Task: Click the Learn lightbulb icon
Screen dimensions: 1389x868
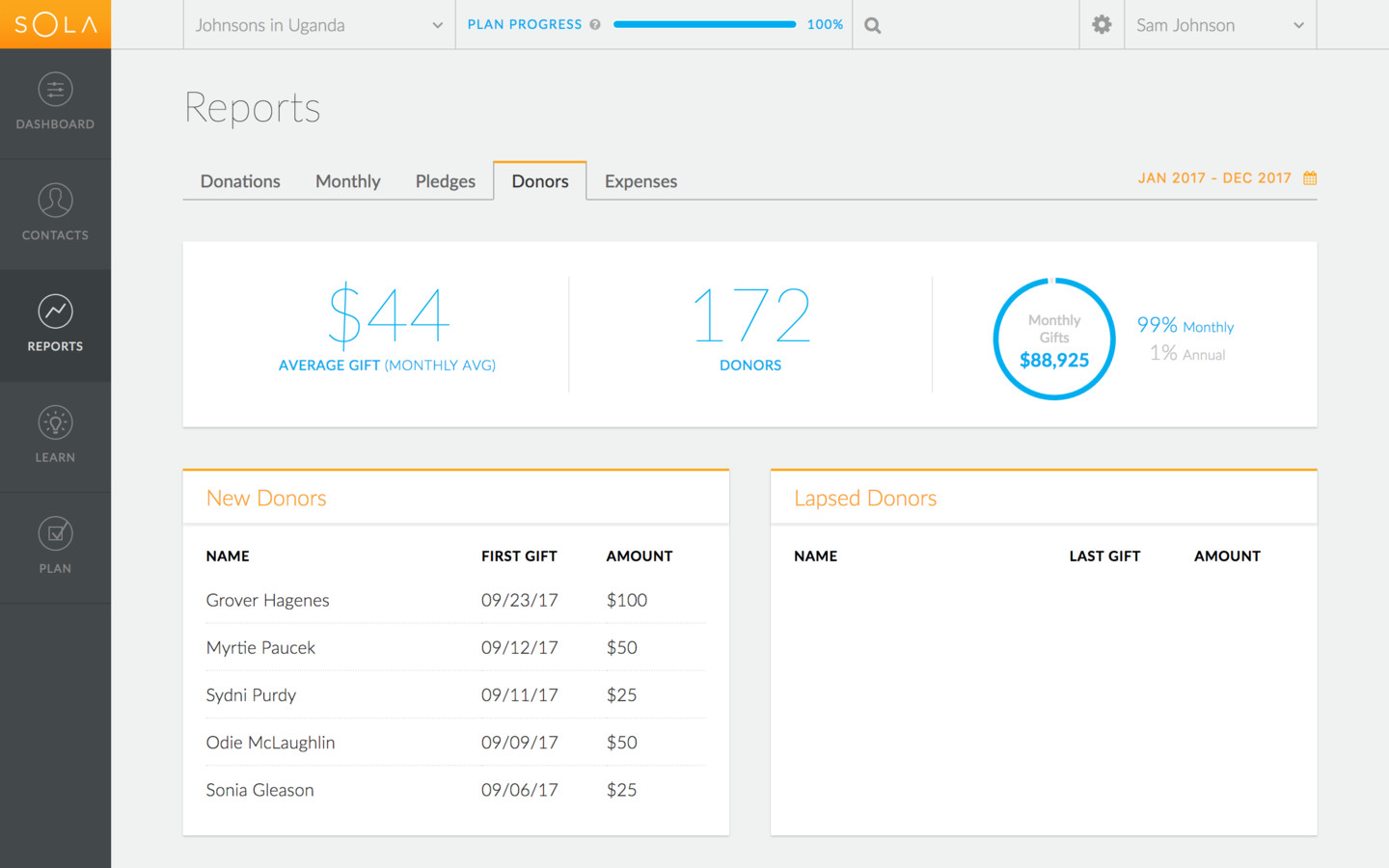Action: click(55, 421)
